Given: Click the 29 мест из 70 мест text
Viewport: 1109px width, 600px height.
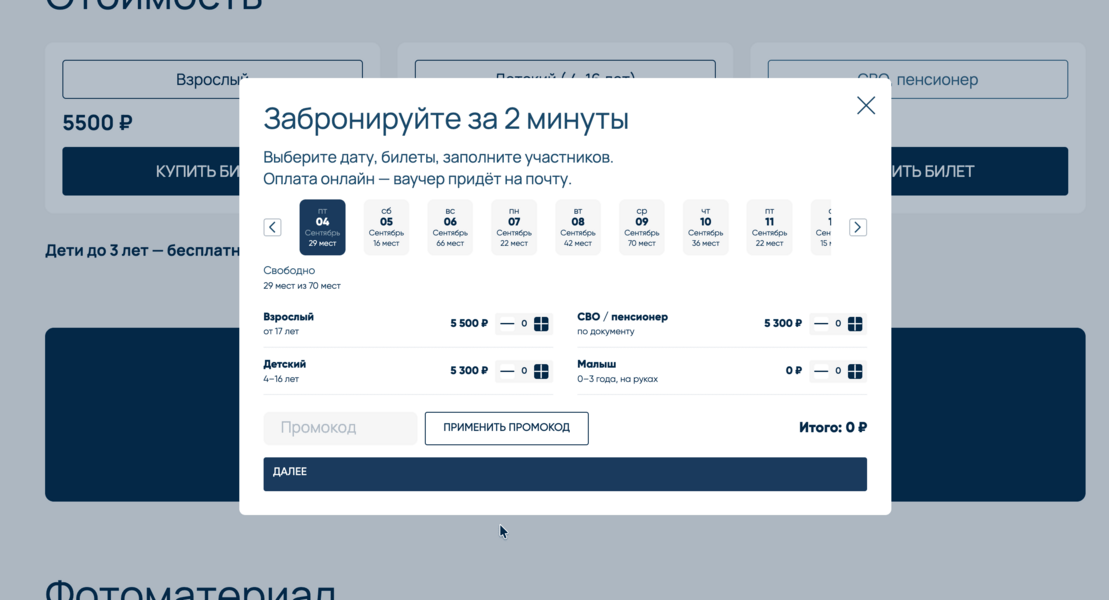Looking at the screenshot, I should pyautogui.click(x=302, y=286).
